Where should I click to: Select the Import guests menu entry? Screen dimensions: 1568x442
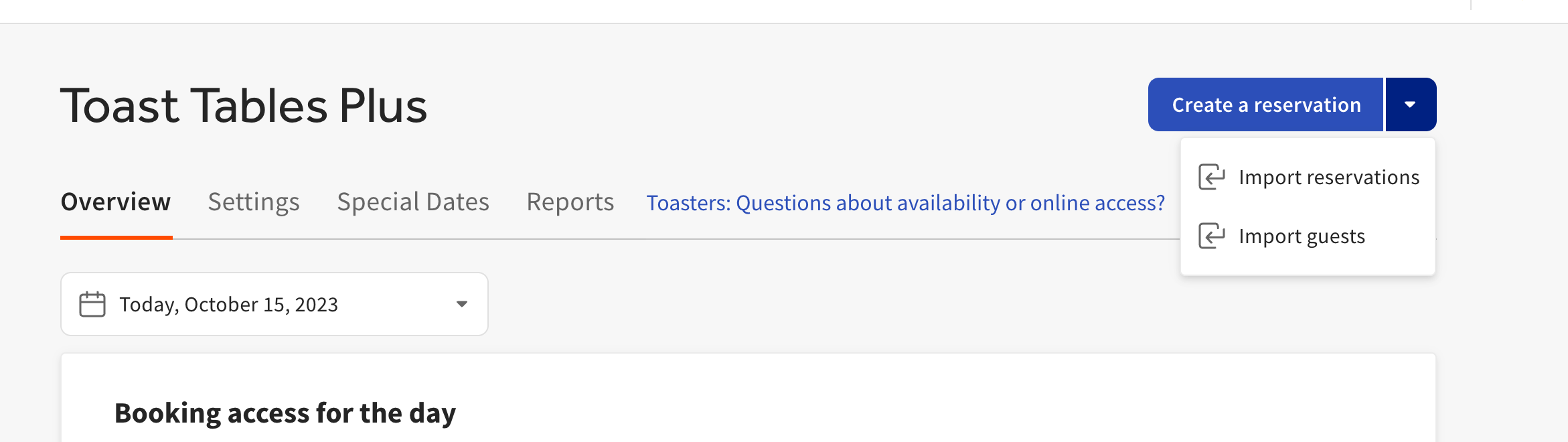(1301, 236)
